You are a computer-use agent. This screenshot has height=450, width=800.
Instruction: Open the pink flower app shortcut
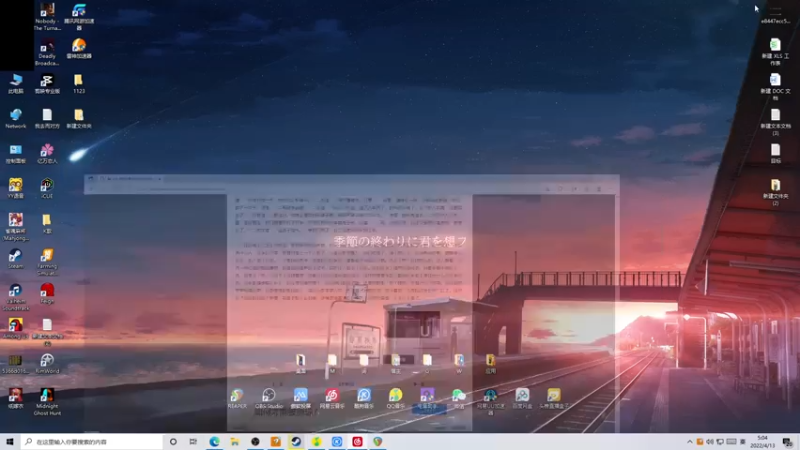(47, 153)
